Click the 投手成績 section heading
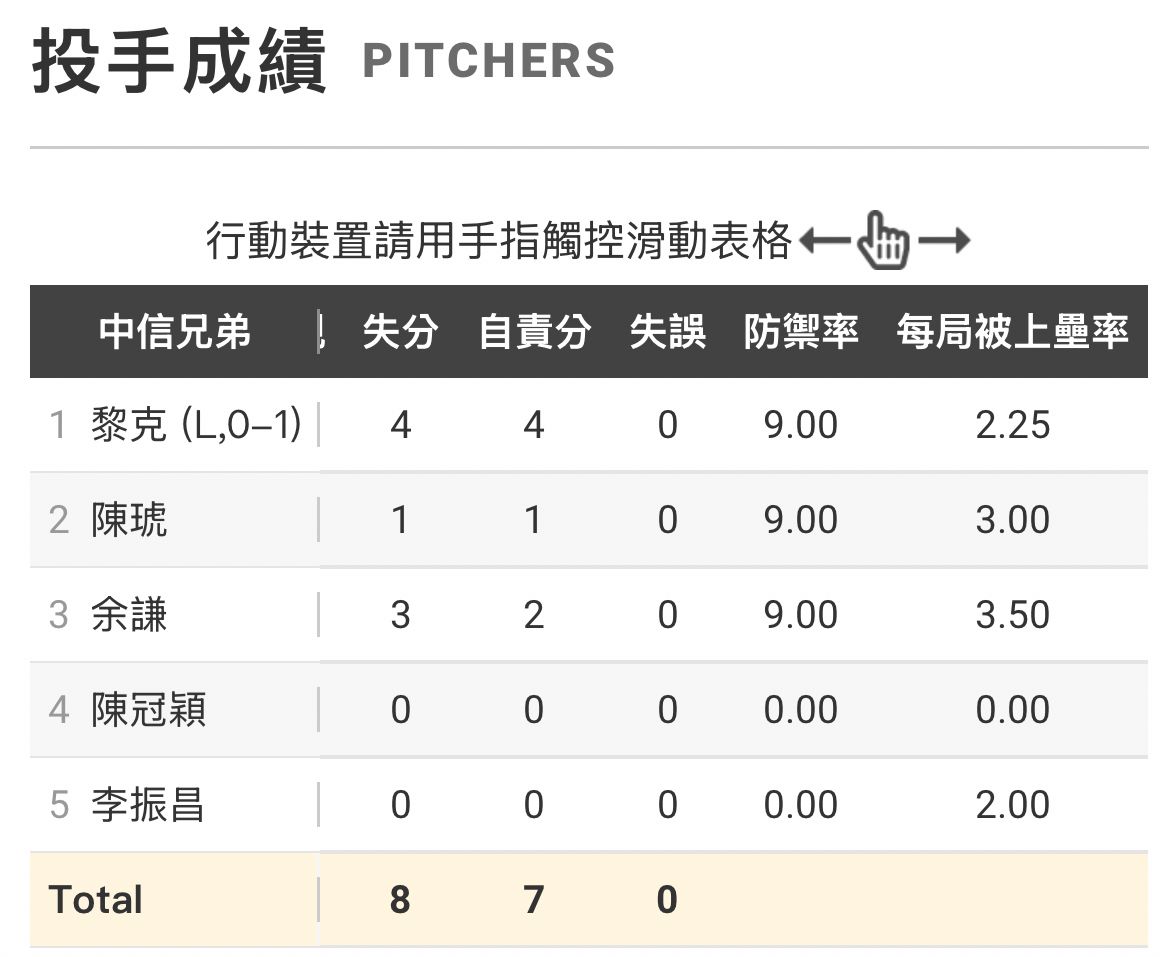 click(x=180, y=62)
